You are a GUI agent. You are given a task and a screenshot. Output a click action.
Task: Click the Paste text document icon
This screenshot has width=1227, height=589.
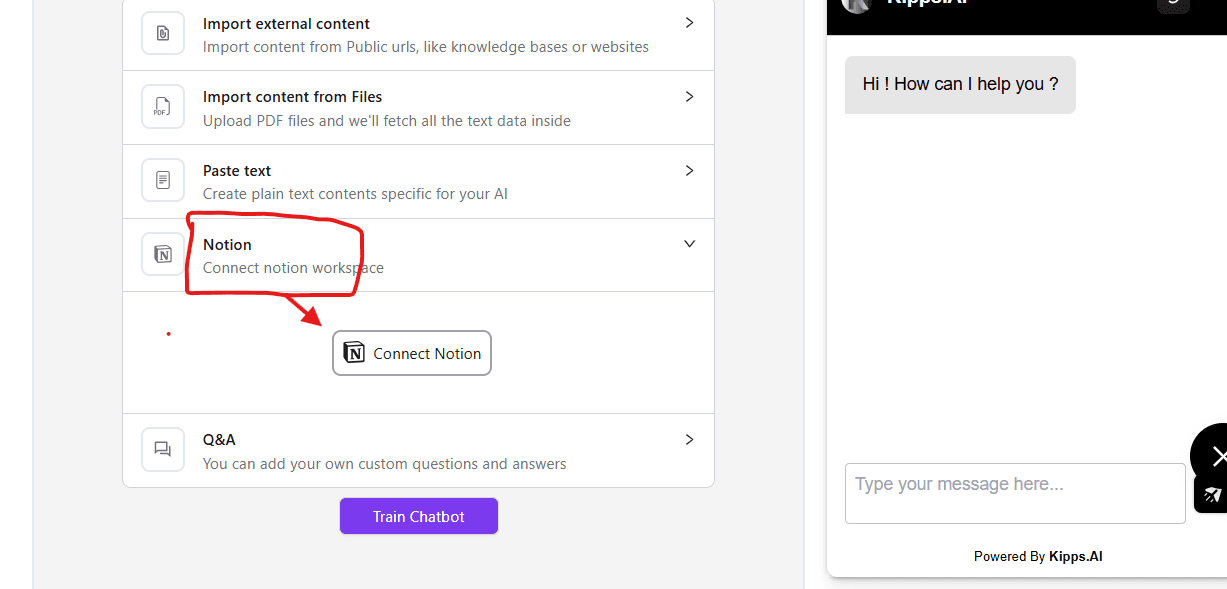click(163, 180)
